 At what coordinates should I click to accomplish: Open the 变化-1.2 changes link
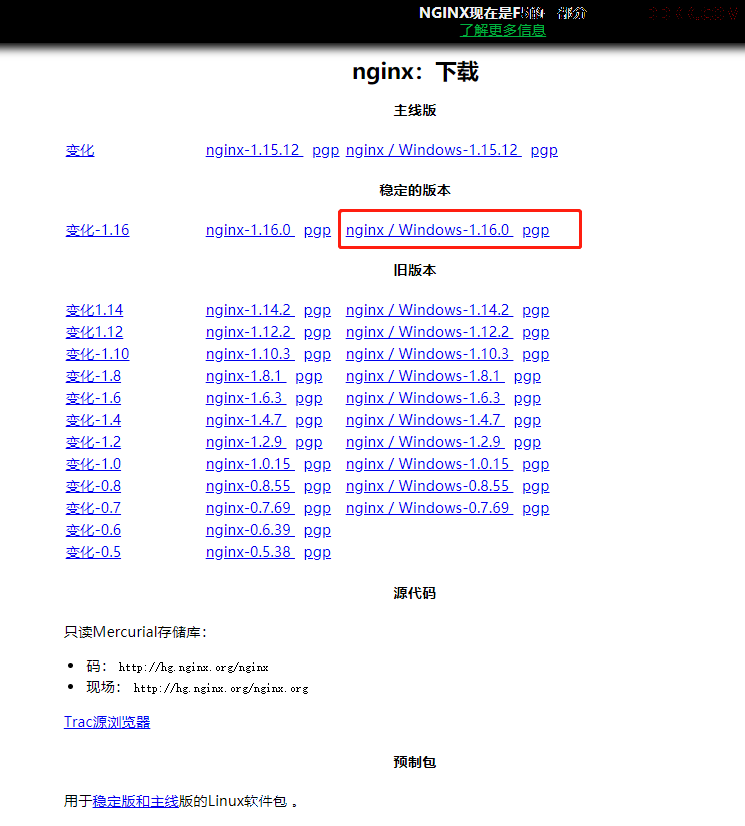tap(93, 442)
